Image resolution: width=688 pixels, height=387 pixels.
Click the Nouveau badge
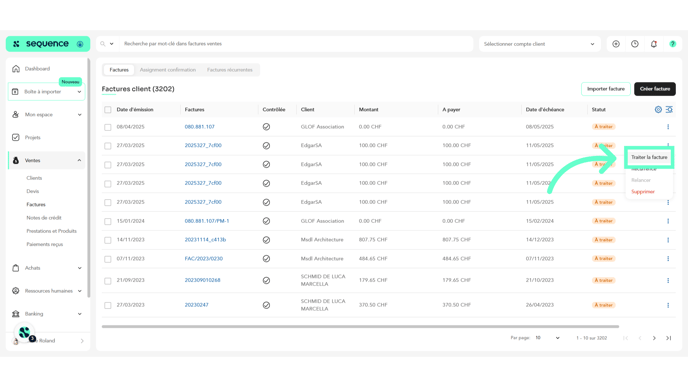coord(70,82)
